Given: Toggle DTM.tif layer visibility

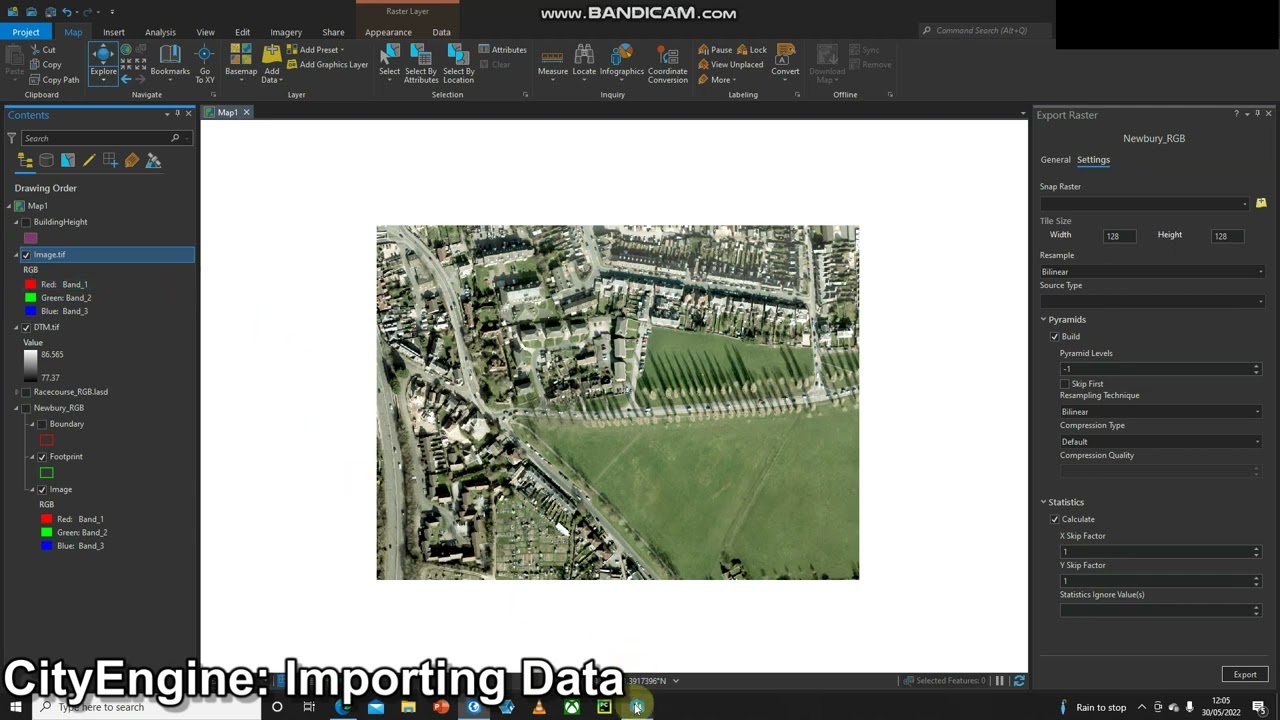Looking at the screenshot, I should [26, 327].
